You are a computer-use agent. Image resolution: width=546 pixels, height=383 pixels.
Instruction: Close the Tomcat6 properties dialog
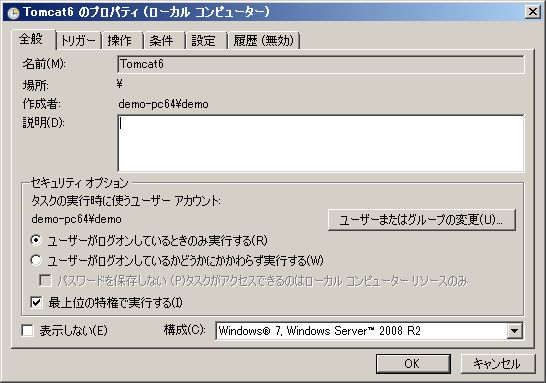(533, 12)
